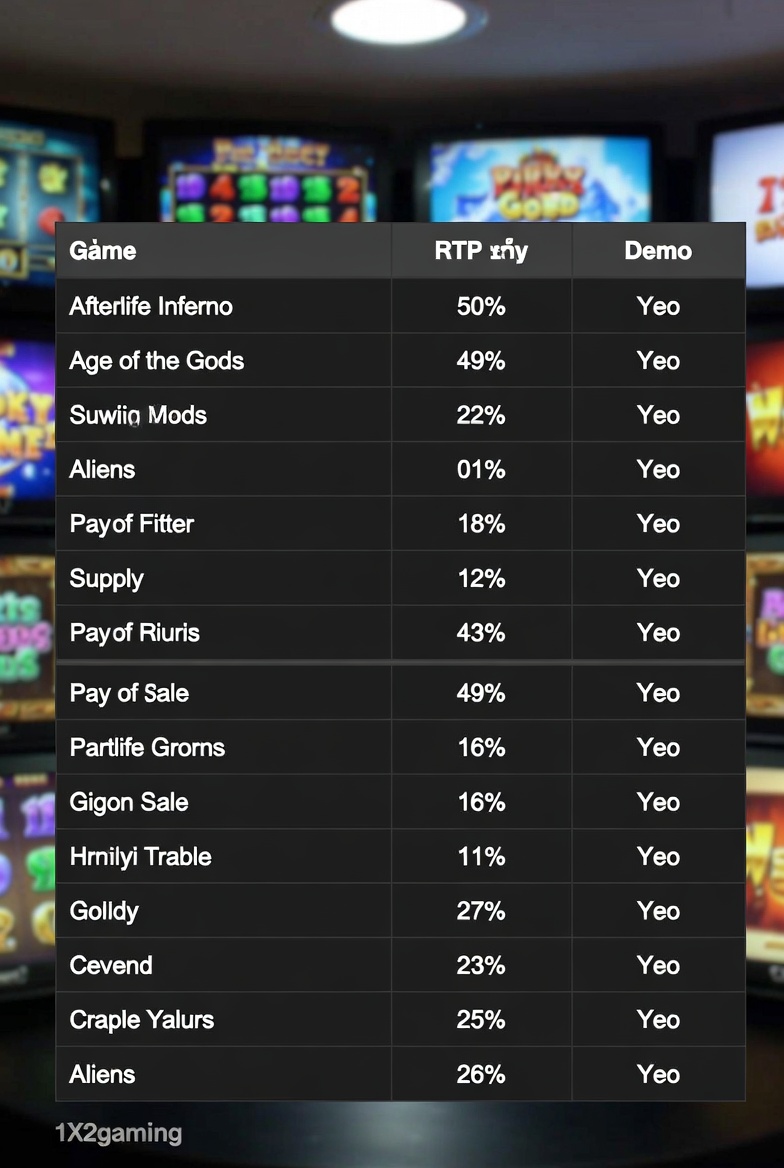Viewport: 784px width, 1168px height.
Task: Open the Payof Riuris game
Action: click(135, 633)
